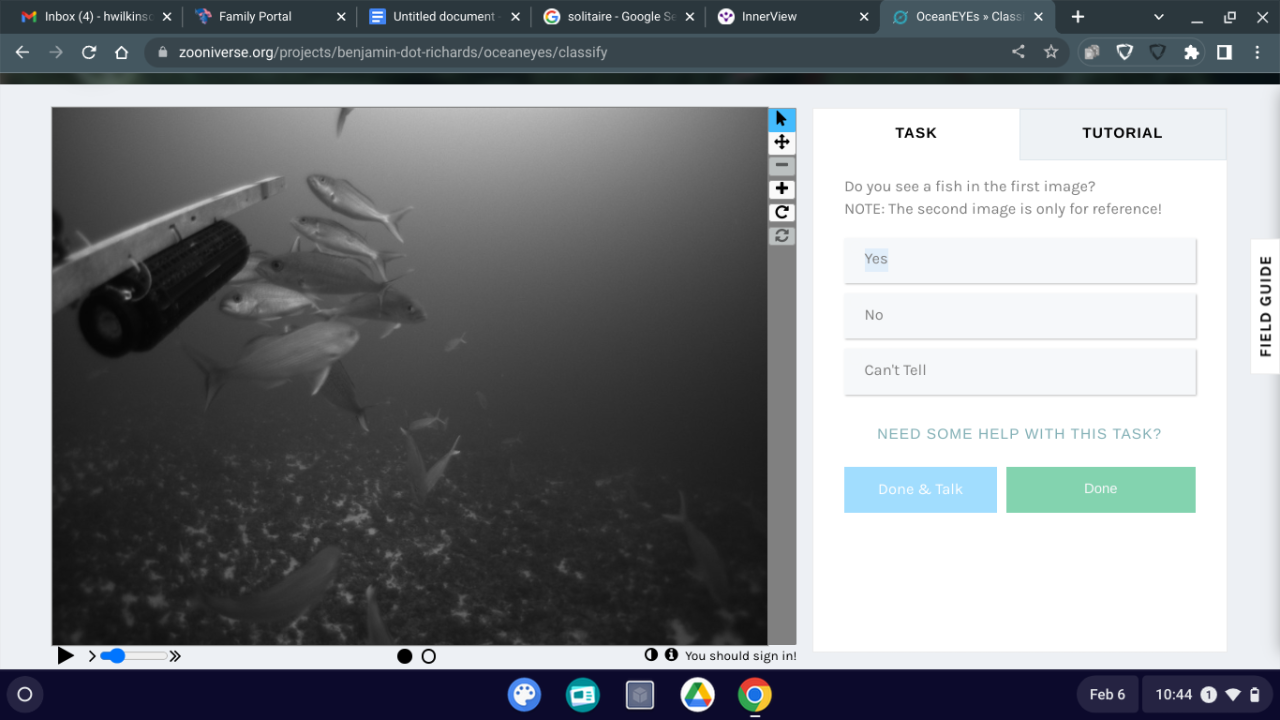Choose the Yes answer option
Viewport: 1280px width, 720px height.
pyautogui.click(x=1019, y=259)
